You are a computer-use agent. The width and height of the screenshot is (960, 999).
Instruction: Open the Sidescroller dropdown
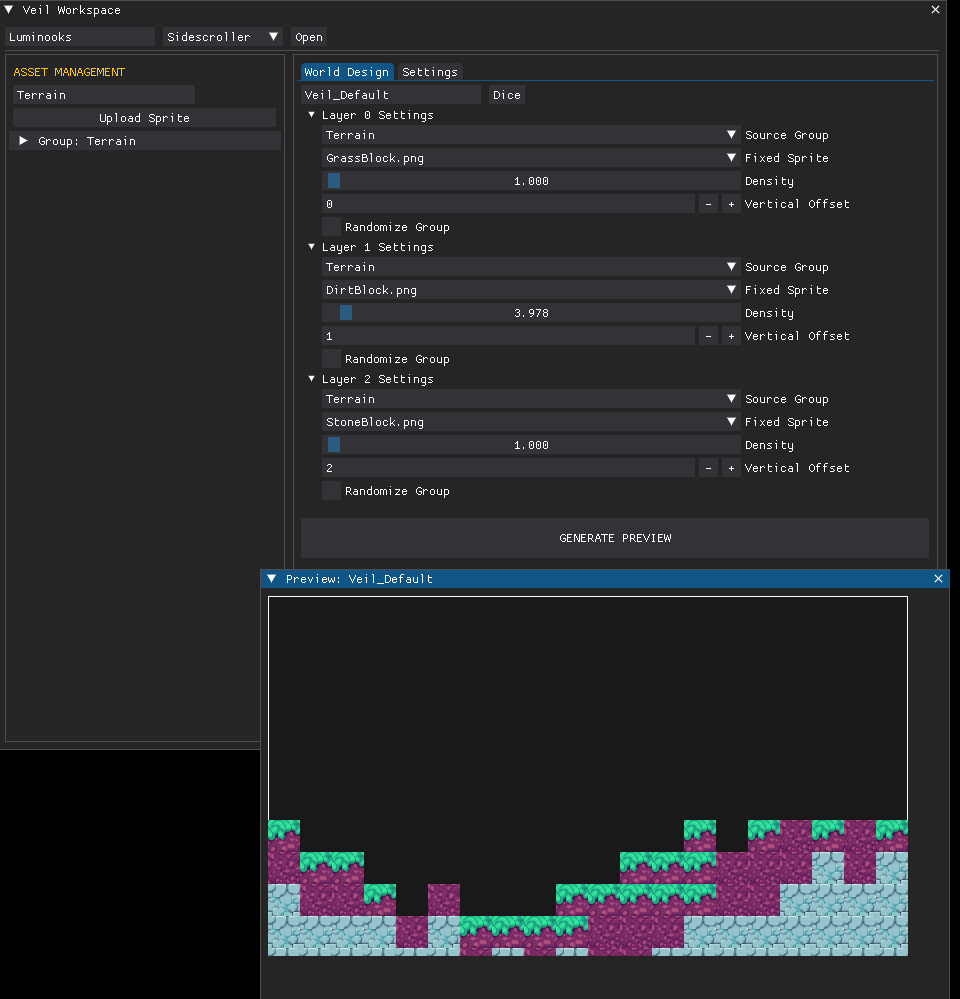tap(223, 37)
